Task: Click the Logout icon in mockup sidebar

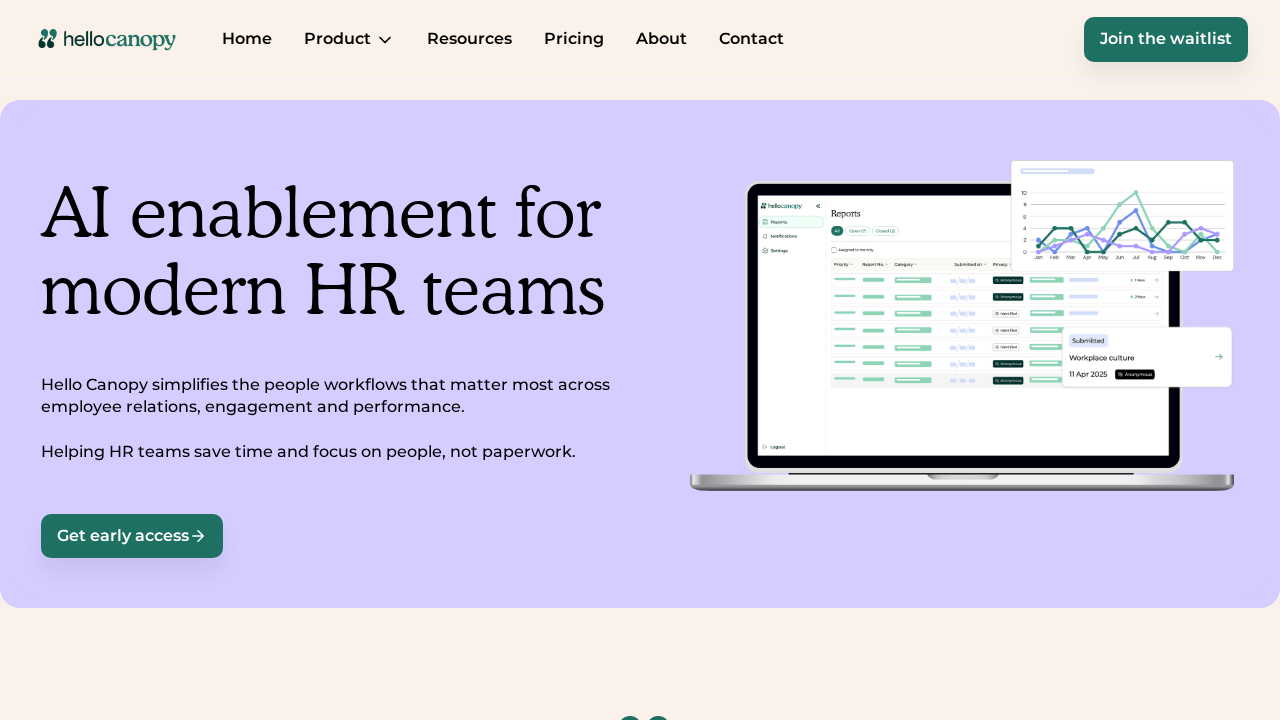Action: click(x=765, y=447)
